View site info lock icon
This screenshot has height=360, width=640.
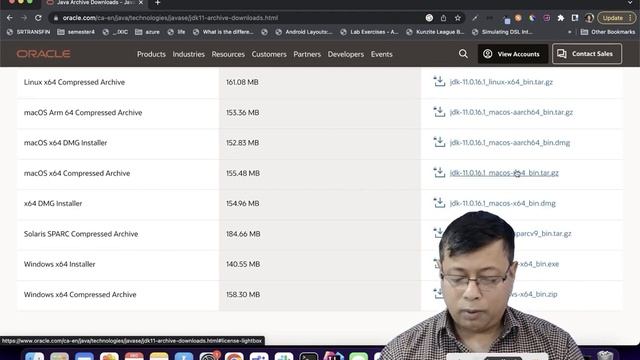click(x=56, y=18)
